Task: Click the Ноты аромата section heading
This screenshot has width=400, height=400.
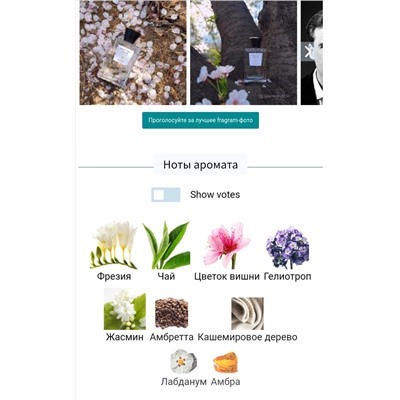Action: tap(200, 165)
